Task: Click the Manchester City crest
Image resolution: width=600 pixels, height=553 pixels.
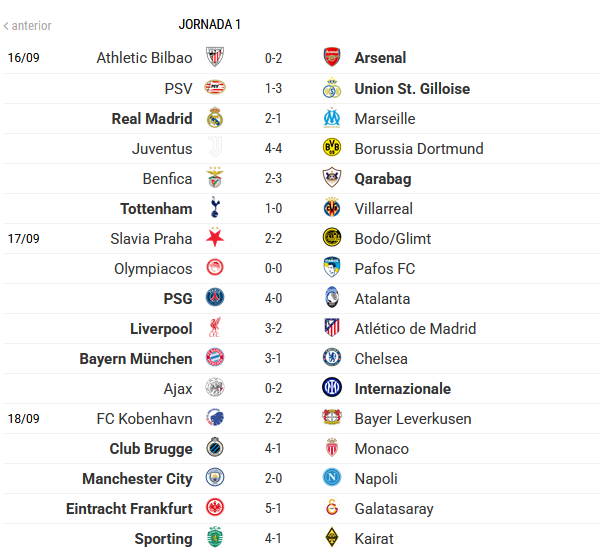Action: point(214,478)
